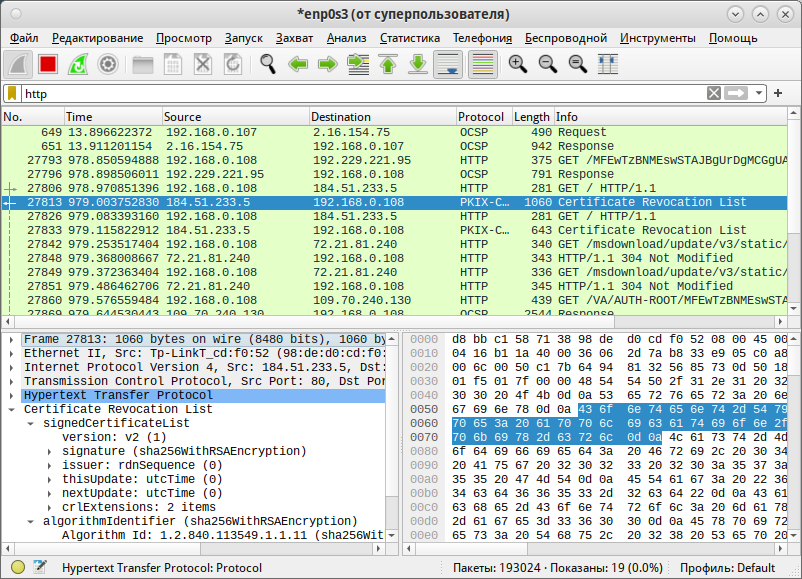Go to specified packet icon
Screen dimensions: 802x579
(x=358, y=64)
